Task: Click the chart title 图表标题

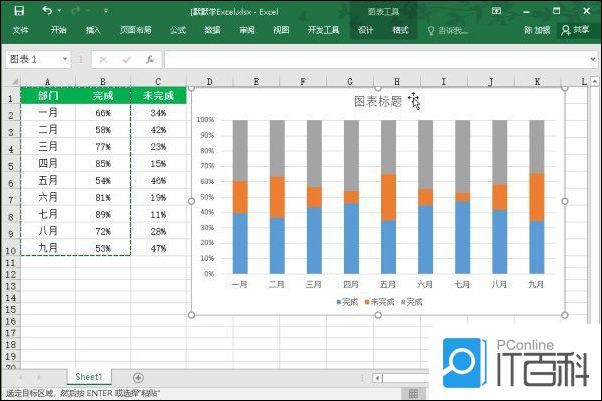Action: pos(377,101)
